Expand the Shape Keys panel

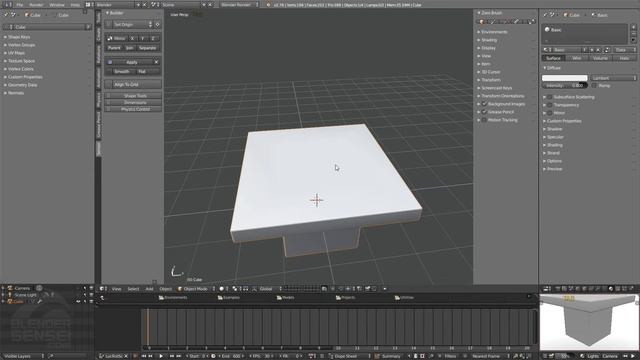(19, 37)
